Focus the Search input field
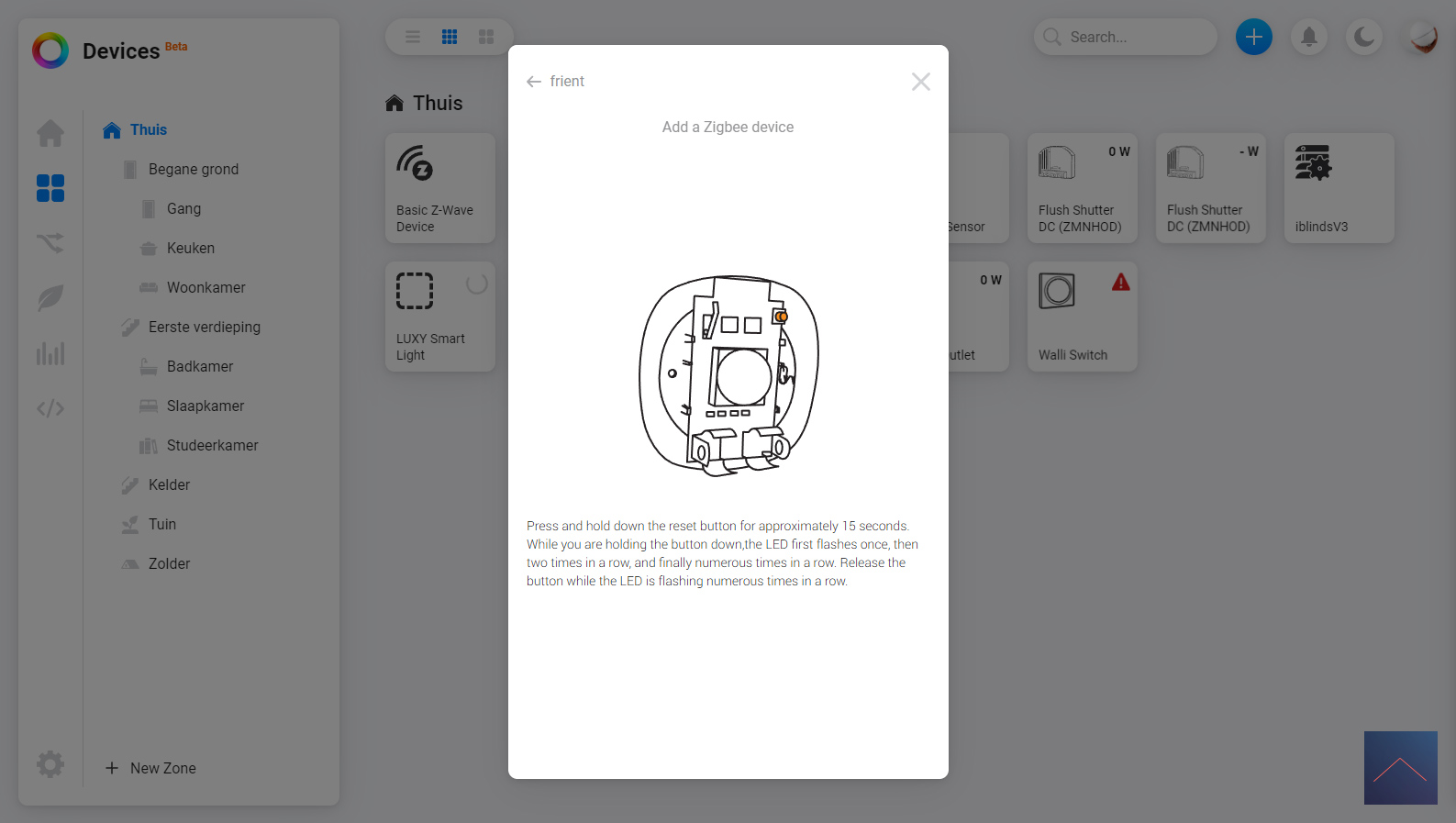Screen dimensions: 1456x823 click(x=1126, y=37)
